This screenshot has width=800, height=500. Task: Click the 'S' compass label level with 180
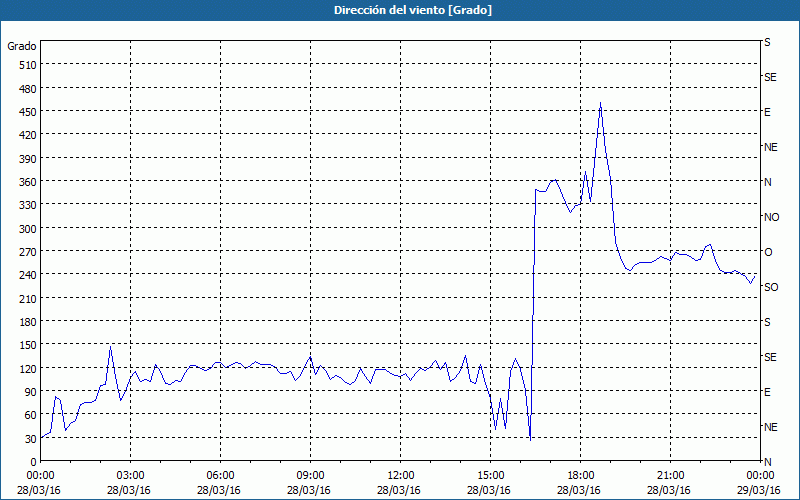[x=767, y=322]
